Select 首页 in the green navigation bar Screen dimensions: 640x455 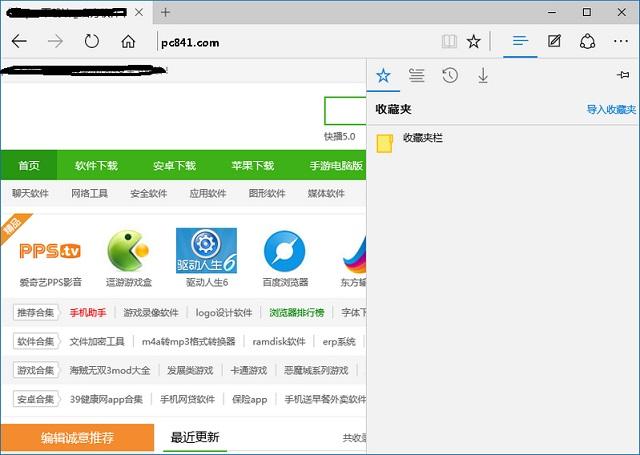[29, 165]
